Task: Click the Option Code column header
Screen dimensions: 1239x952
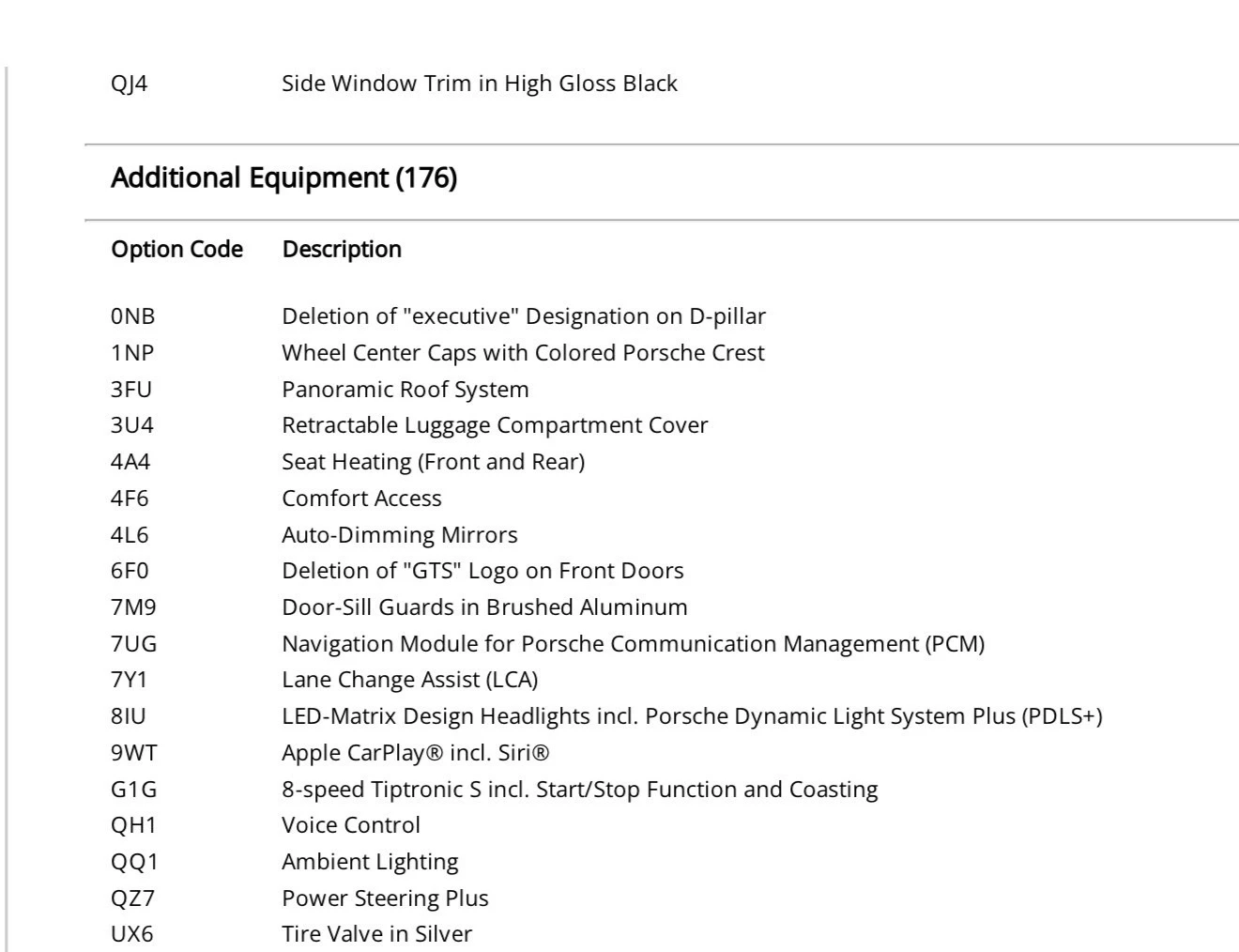Action: 176,250
